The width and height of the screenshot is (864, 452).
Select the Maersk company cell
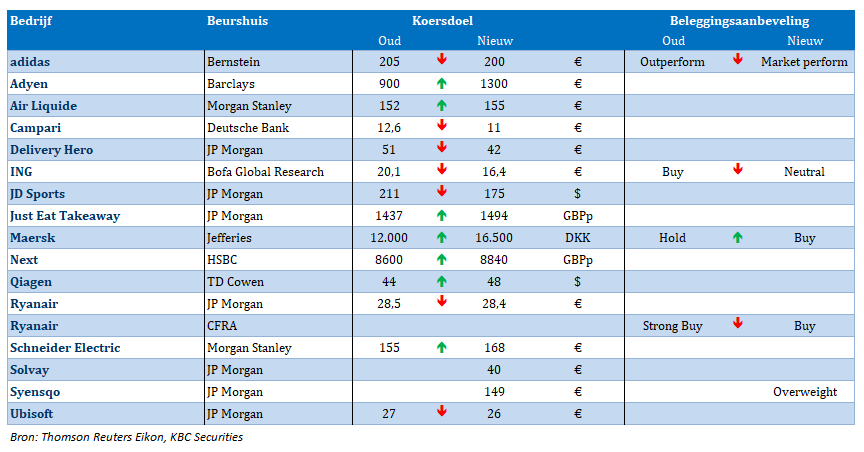(106, 238)
